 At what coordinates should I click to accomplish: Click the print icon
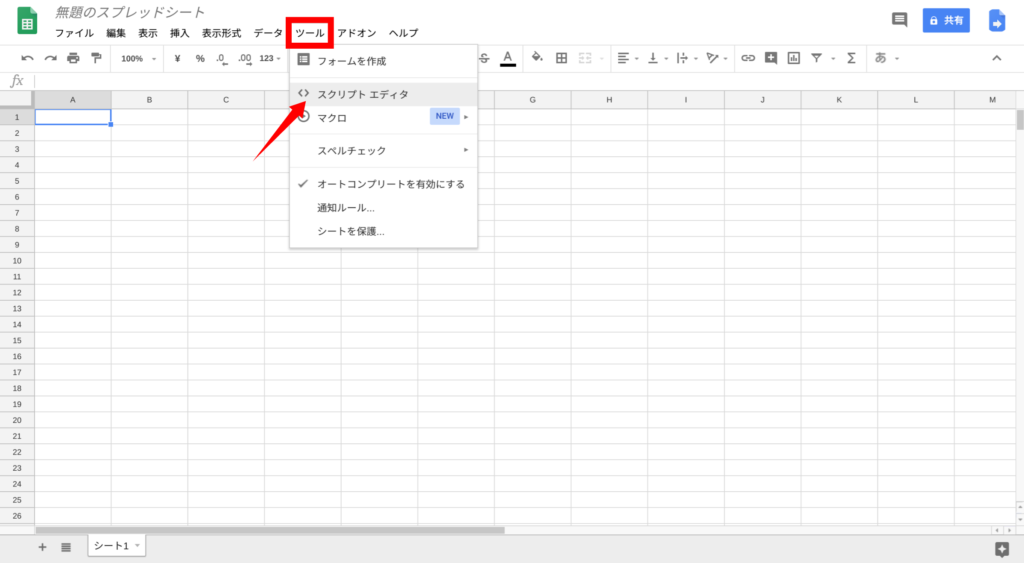coord(73,58)
